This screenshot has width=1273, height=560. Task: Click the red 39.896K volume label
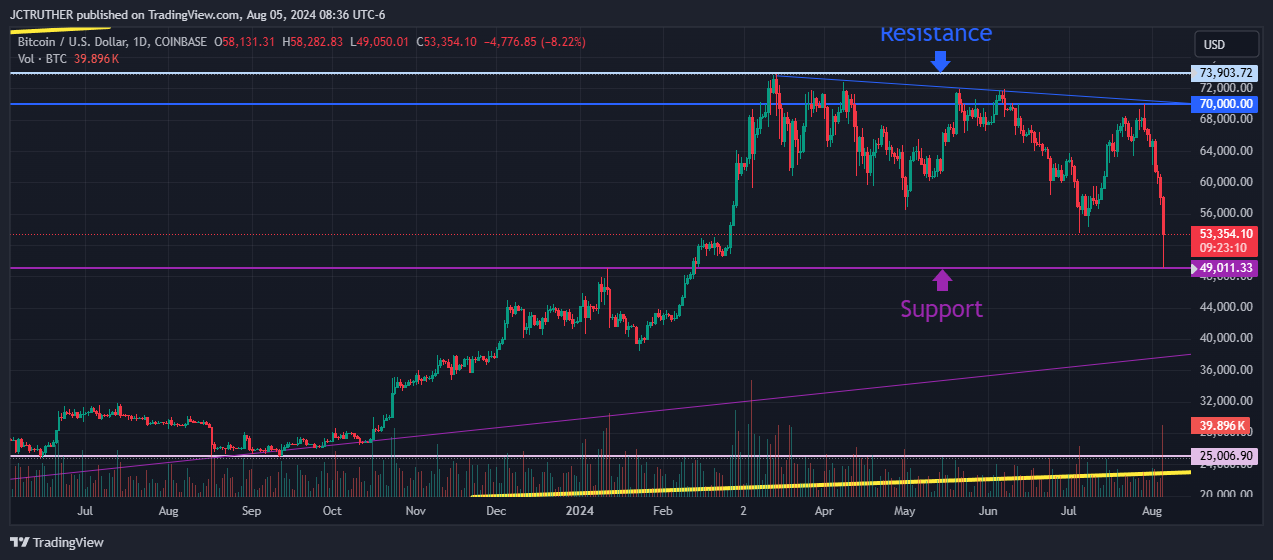tap(1222, 426)
